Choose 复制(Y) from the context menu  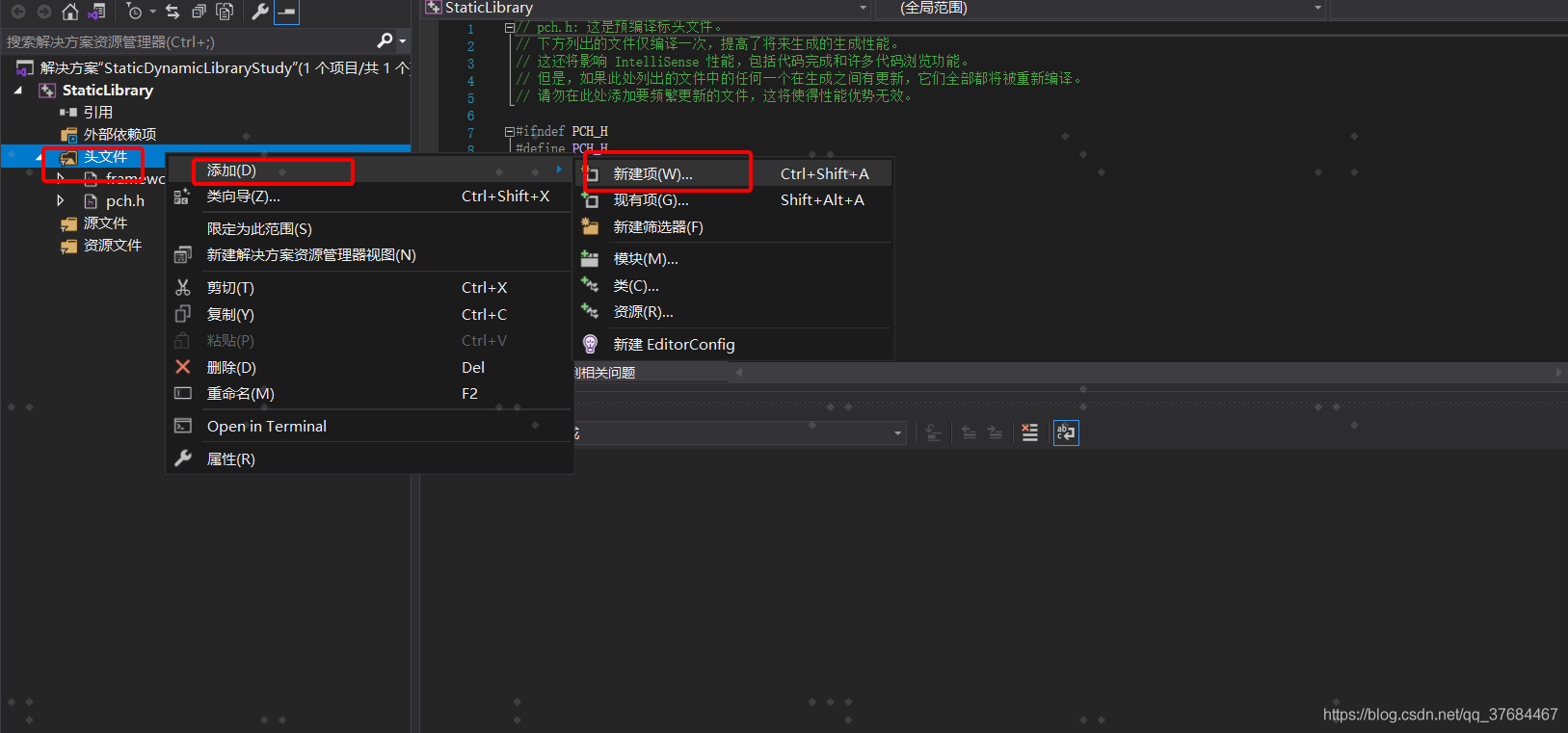370,315
